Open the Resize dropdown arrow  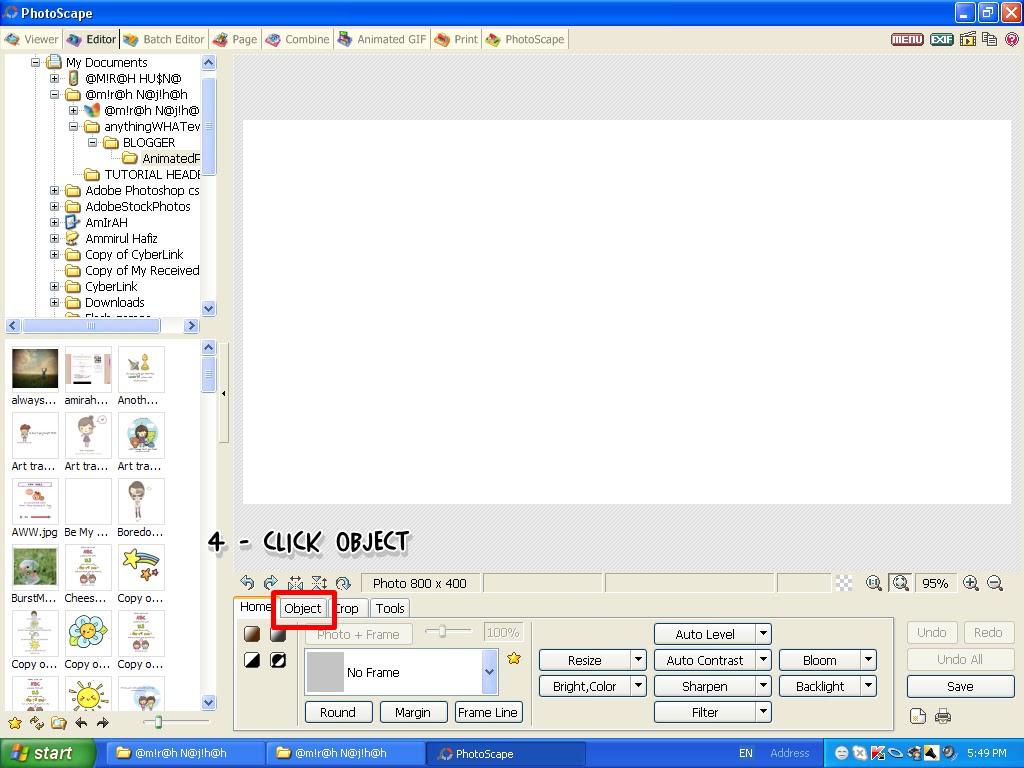pos(639,660)
